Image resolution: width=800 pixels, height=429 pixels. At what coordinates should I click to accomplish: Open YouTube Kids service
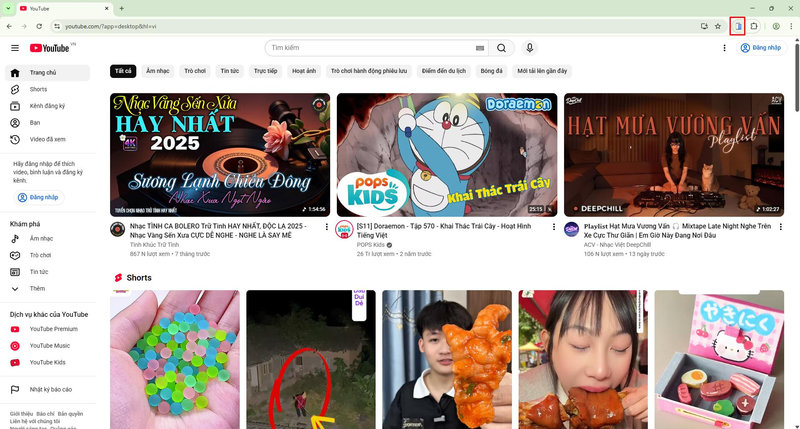47,363
